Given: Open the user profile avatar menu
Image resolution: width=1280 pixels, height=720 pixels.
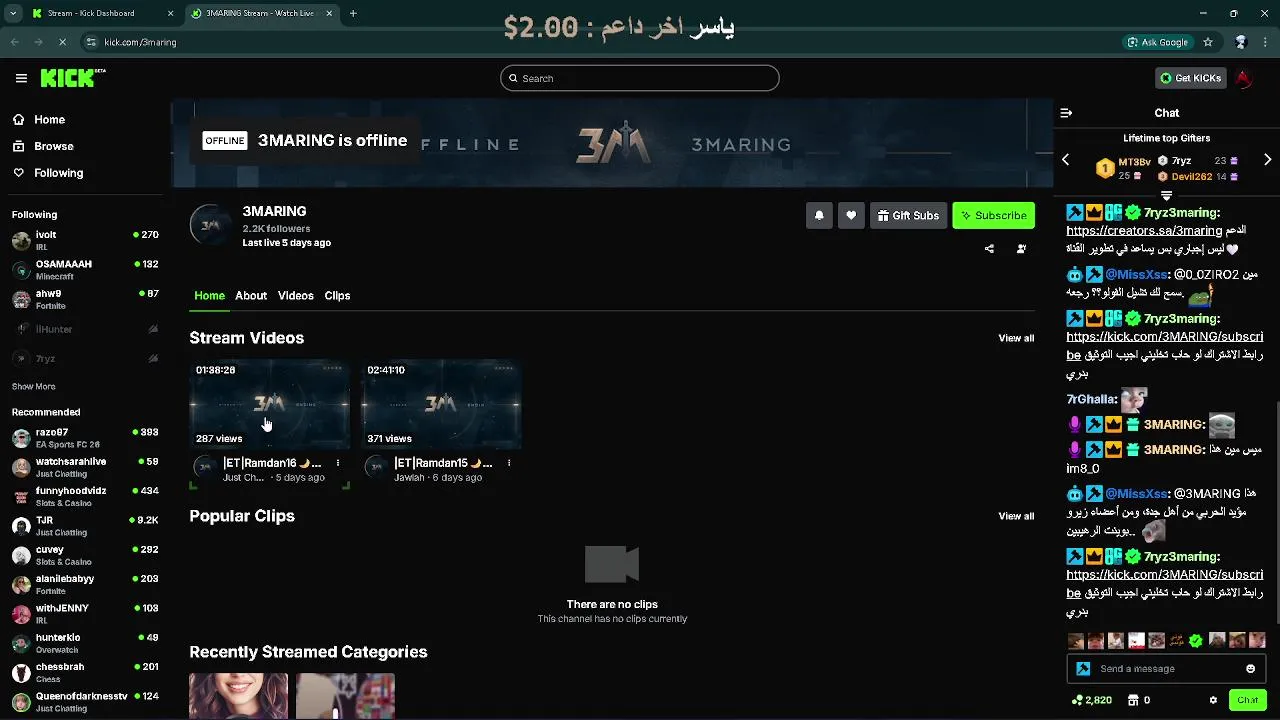Looking at the screenshot, I should pos(1244,78).
